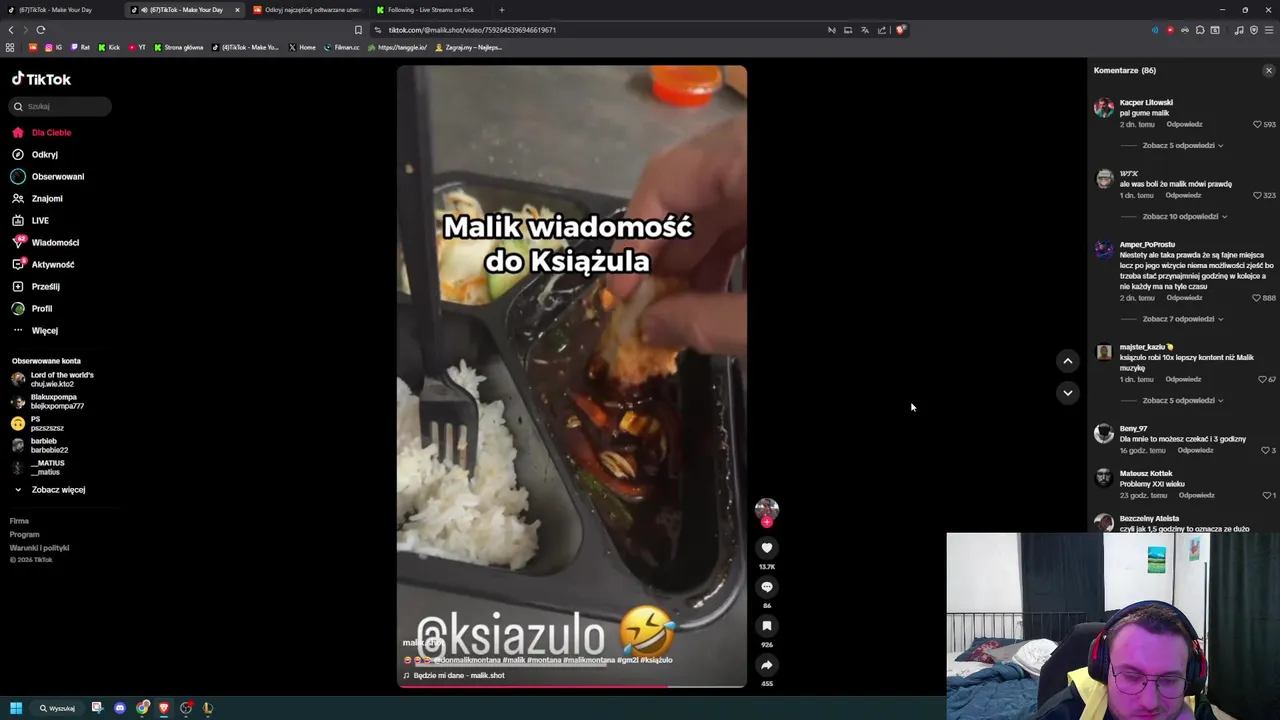Go to the next video with down arrow

[x=1068, y=393]
